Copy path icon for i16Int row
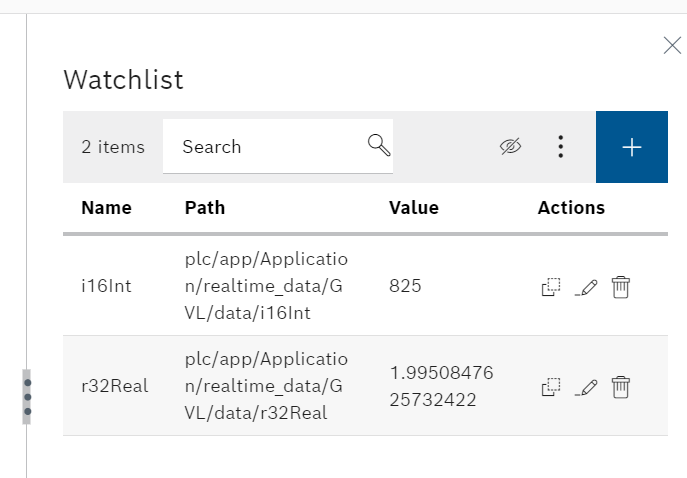 [551, 287]
